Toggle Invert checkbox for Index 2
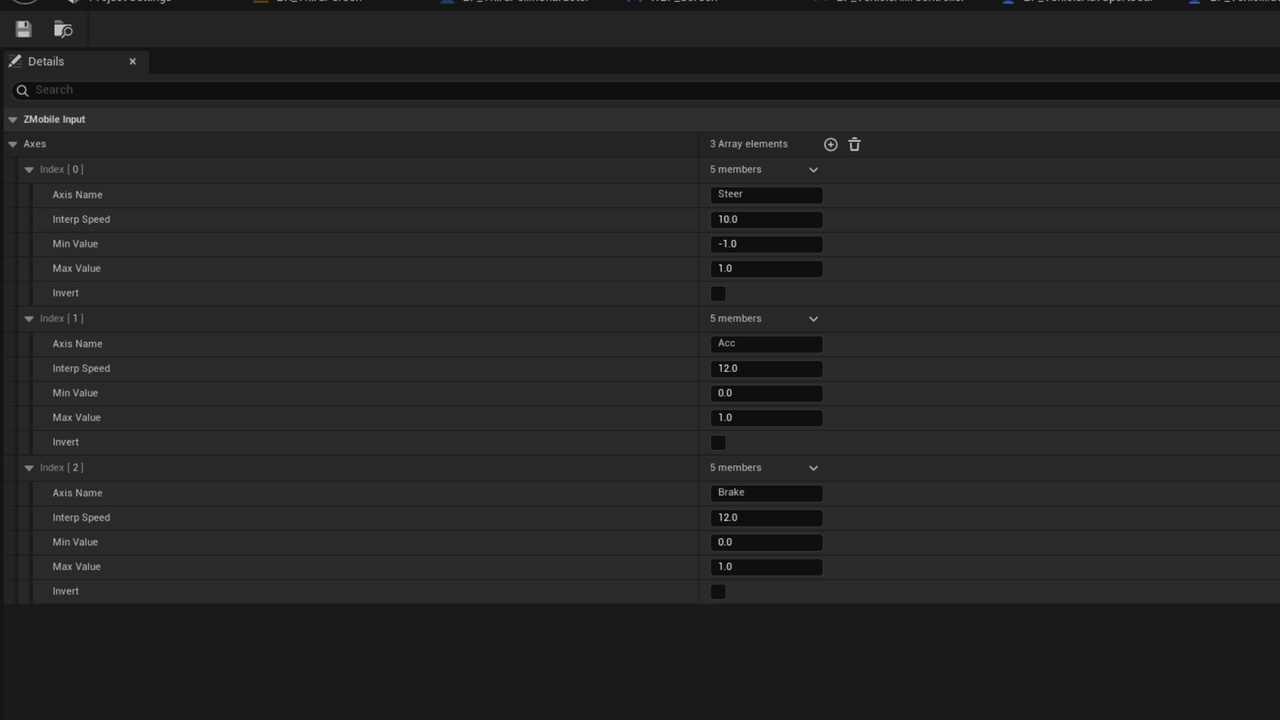This screenshot has width=1280, height=720. (x=718, y=592)
